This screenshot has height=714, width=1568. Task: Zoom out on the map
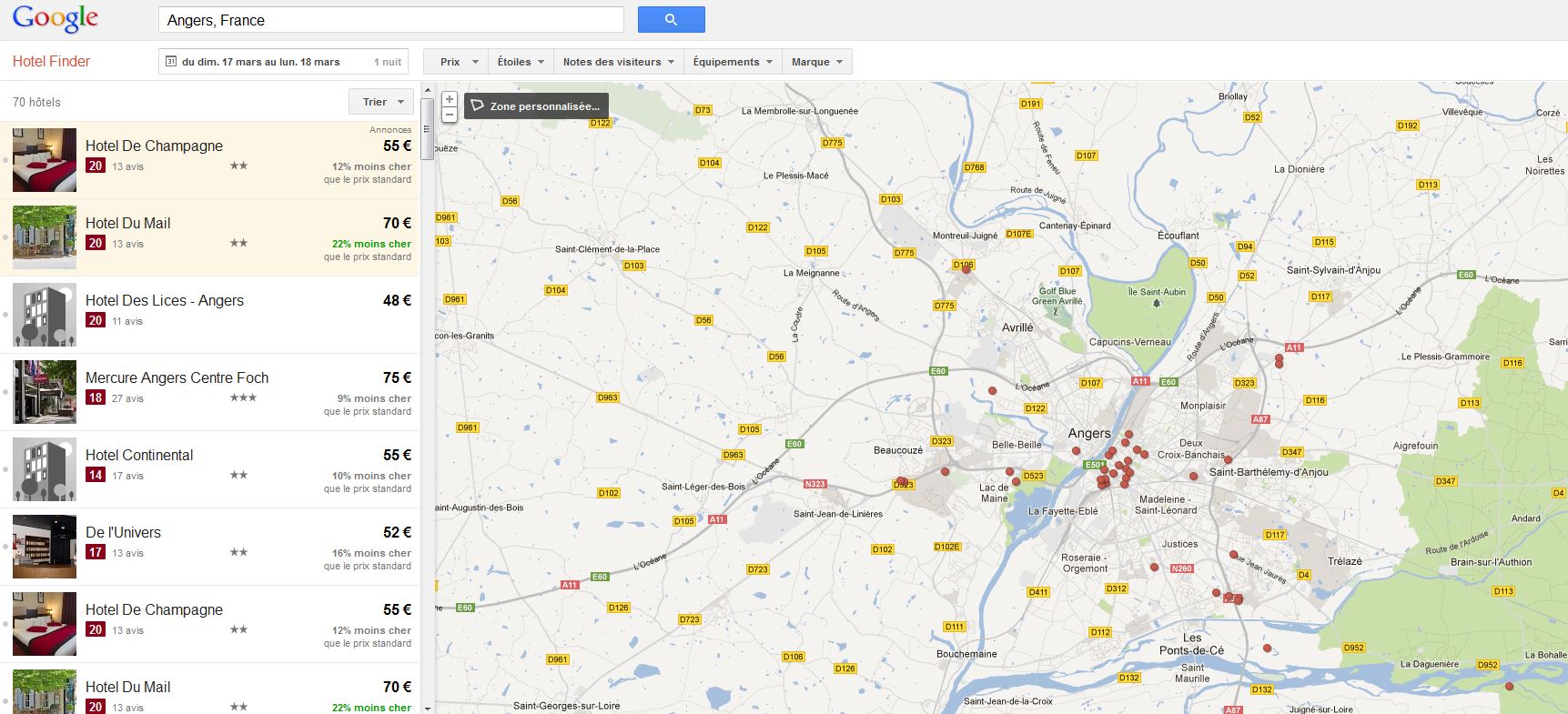click(x=450, y=115)
